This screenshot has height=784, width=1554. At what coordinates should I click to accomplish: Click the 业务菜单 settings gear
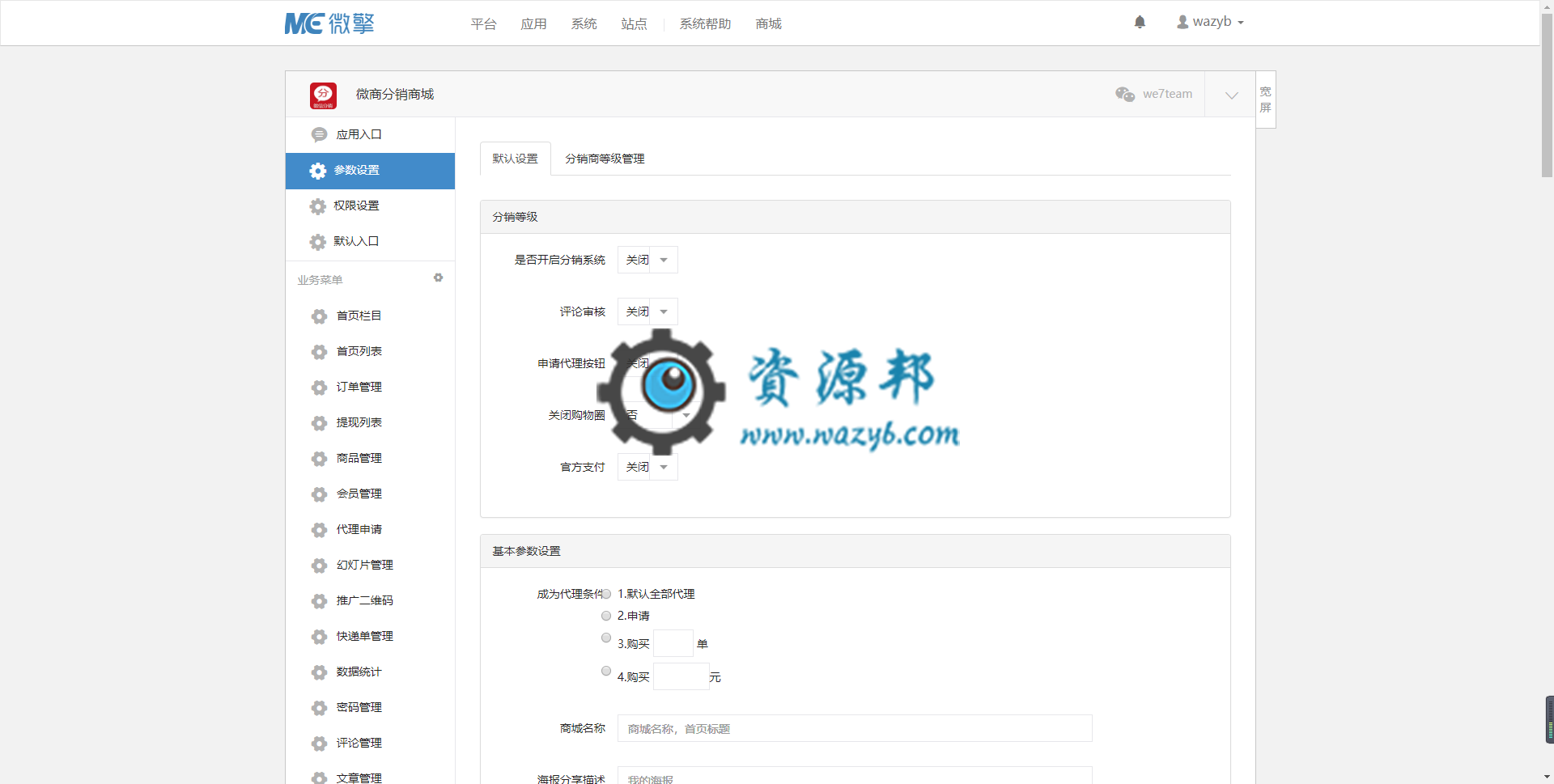click(x=438, y=278)
